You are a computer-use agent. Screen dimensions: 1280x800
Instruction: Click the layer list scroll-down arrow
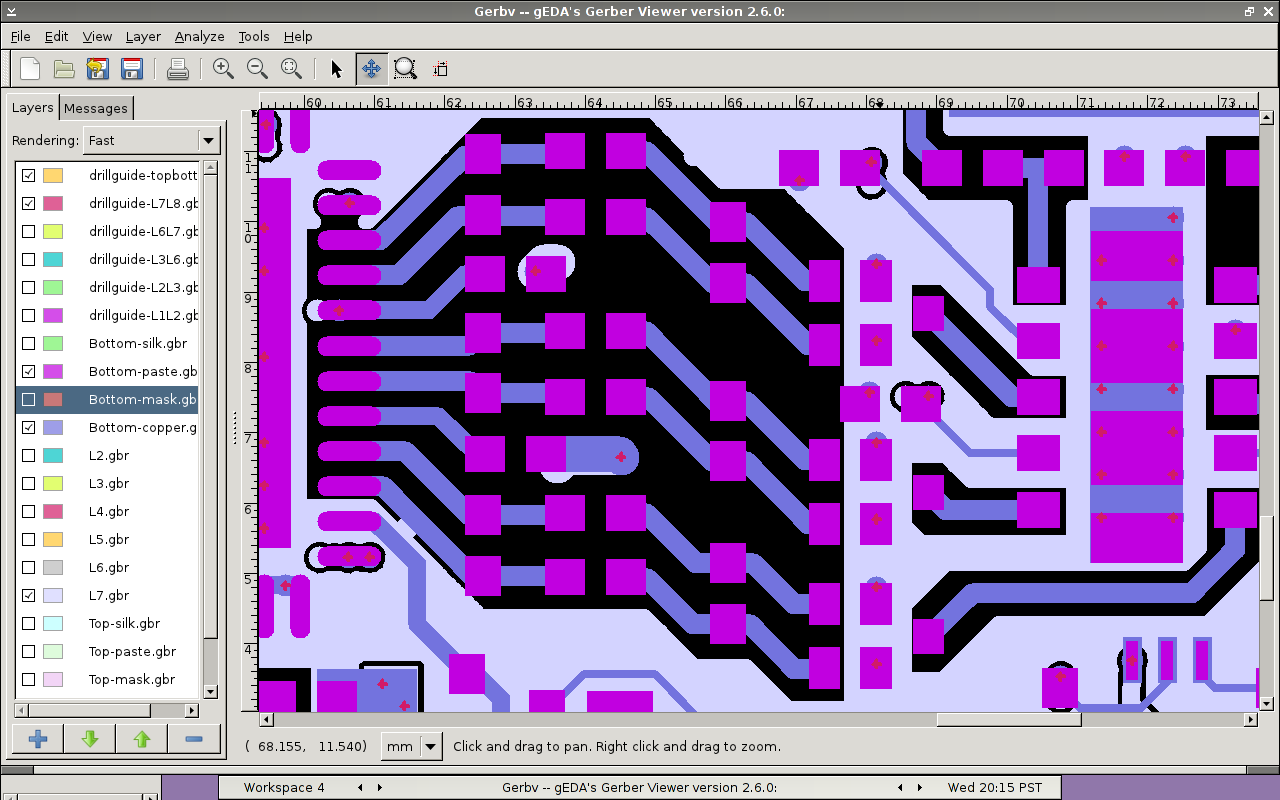click(210, 691)
